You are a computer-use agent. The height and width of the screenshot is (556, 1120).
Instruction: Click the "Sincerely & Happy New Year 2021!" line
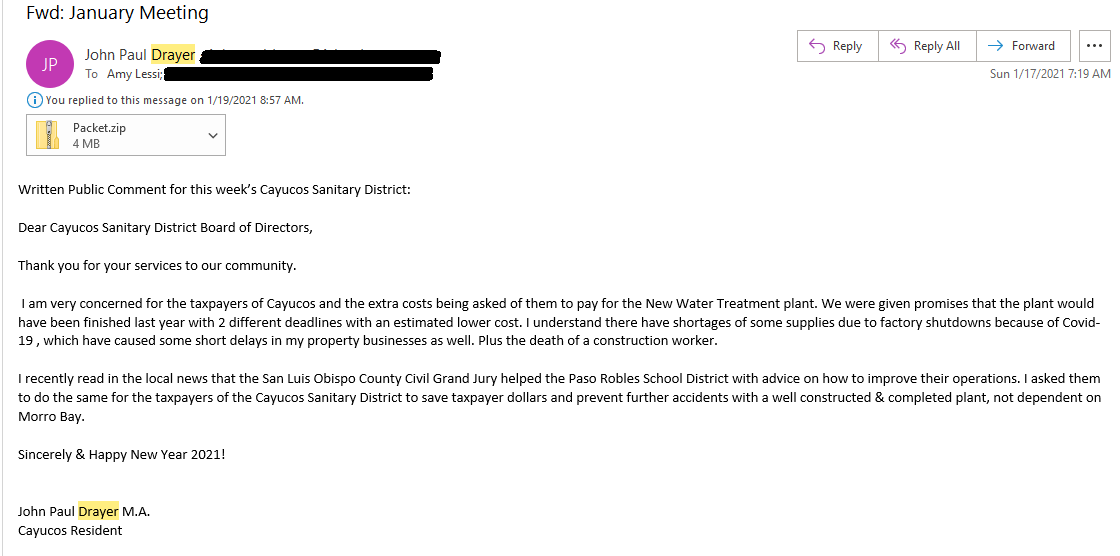click(122, 454)
